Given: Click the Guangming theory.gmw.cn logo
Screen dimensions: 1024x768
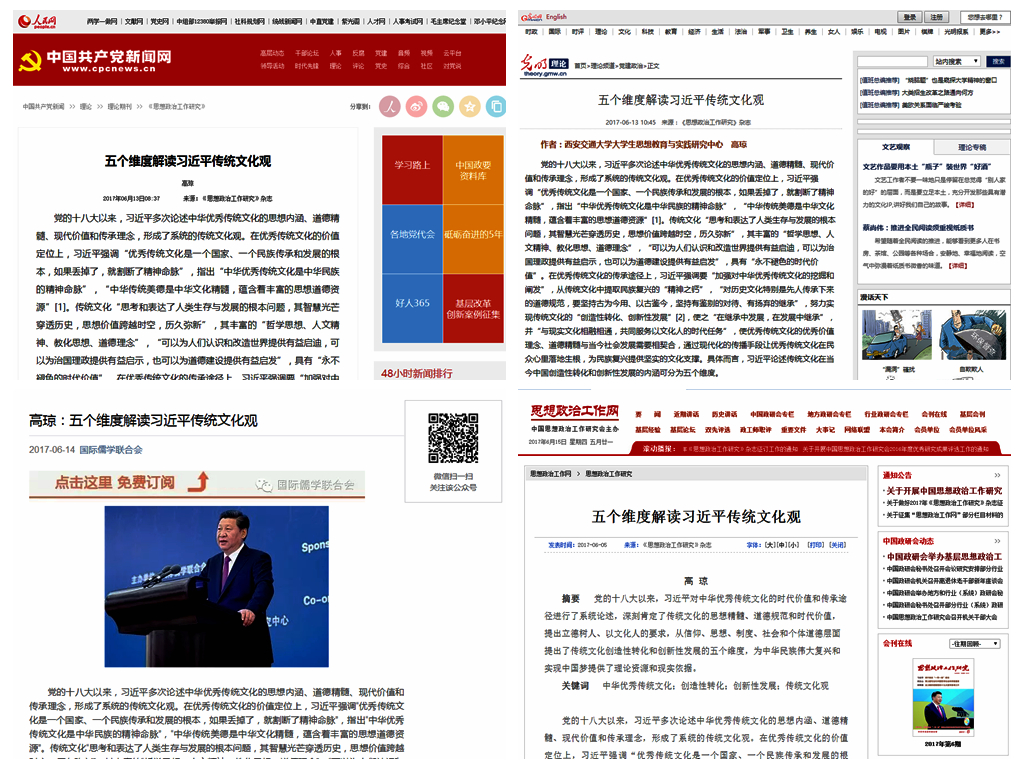Looking at the screenshot, I should [544, 66].
